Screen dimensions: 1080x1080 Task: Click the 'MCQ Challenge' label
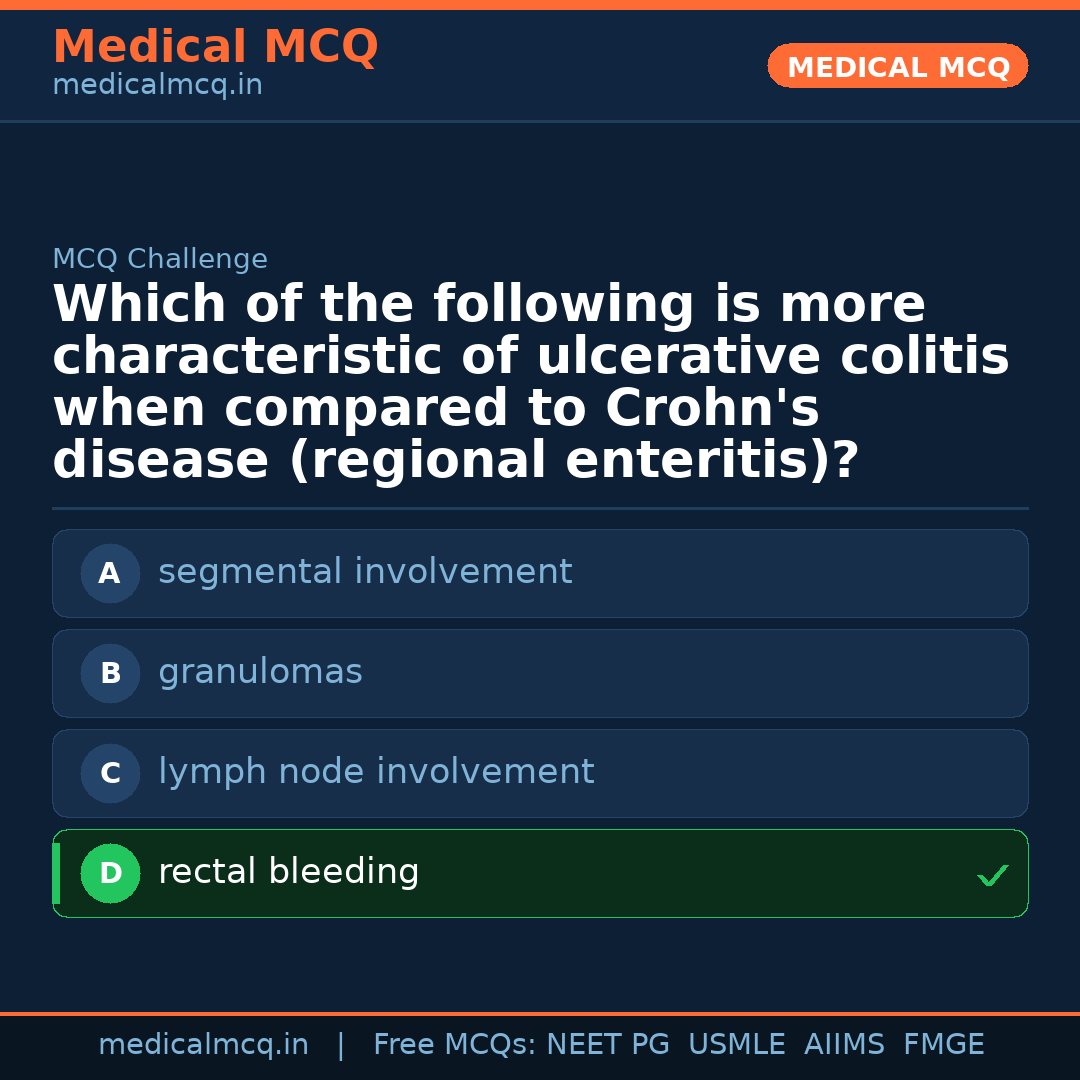coord(160,259)
